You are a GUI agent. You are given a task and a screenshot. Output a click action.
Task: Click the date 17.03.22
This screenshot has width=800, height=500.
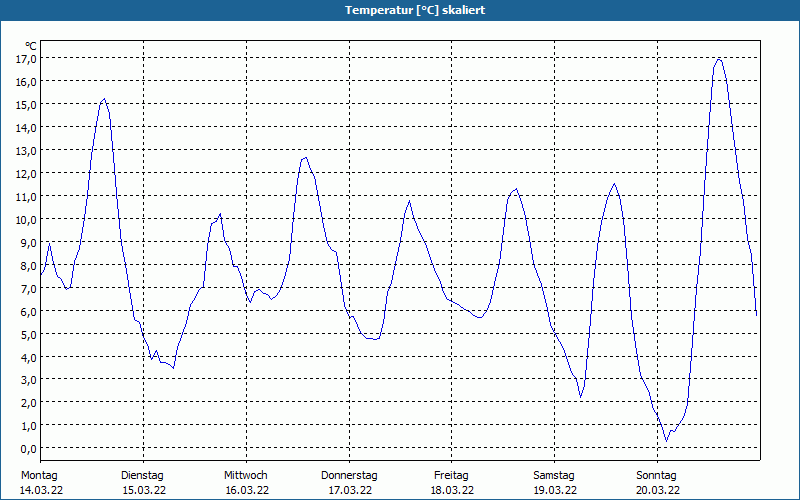click(350, 490)
